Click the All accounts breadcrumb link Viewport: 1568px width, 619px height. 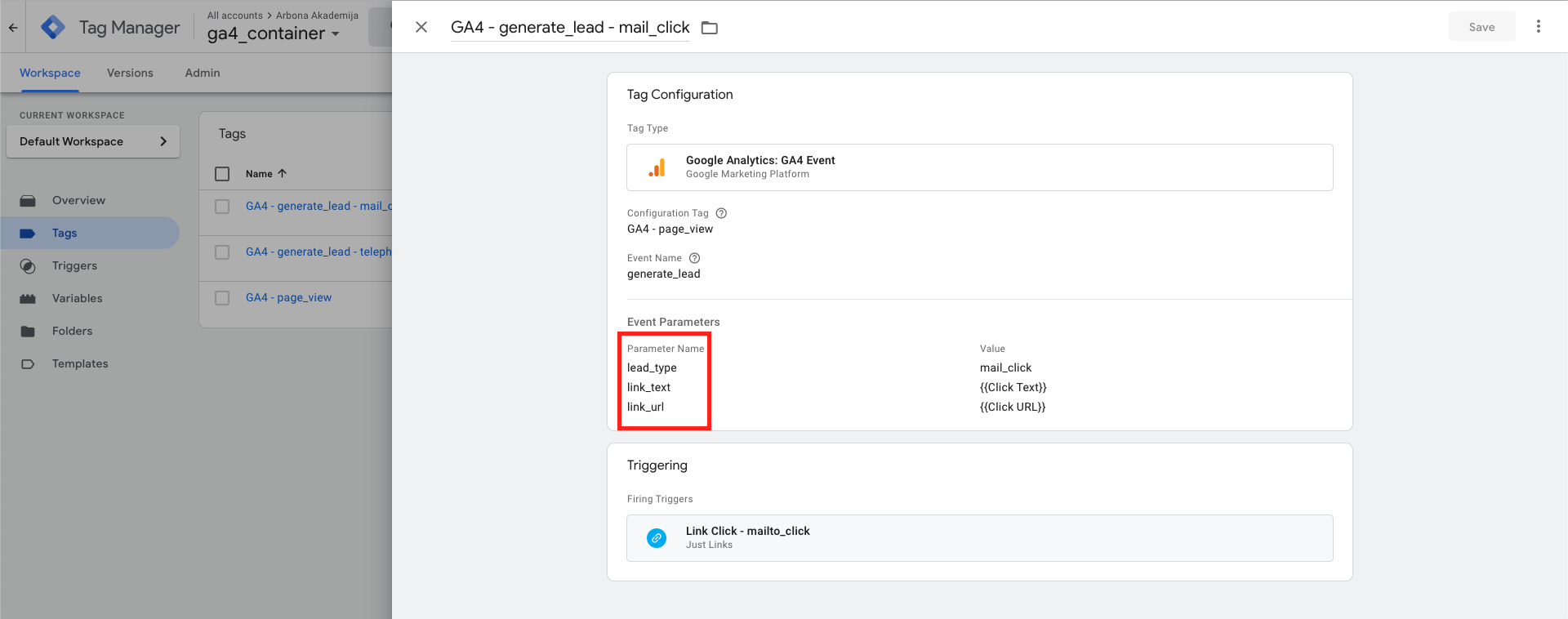click(234, 16)
